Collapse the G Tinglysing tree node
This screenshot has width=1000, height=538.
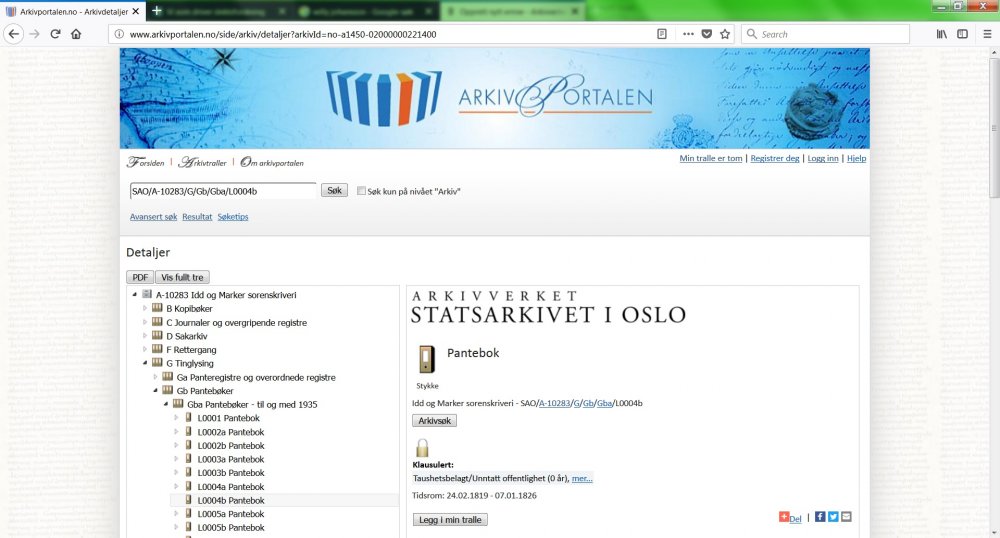(x=145, y=363)
